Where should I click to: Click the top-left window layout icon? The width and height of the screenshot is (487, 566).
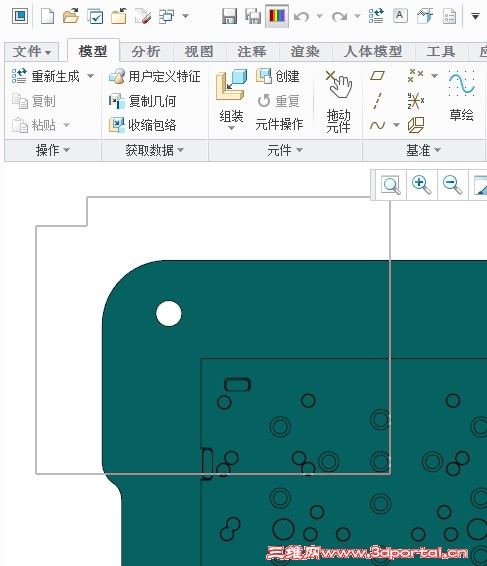(20, 16)
